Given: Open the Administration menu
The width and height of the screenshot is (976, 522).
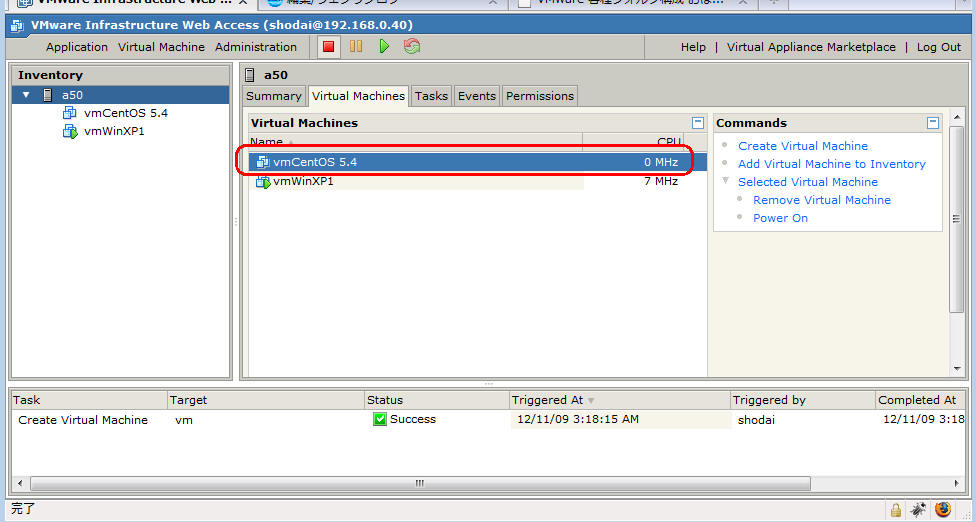Looking at the screenshot, I should [x=256, y=47].
